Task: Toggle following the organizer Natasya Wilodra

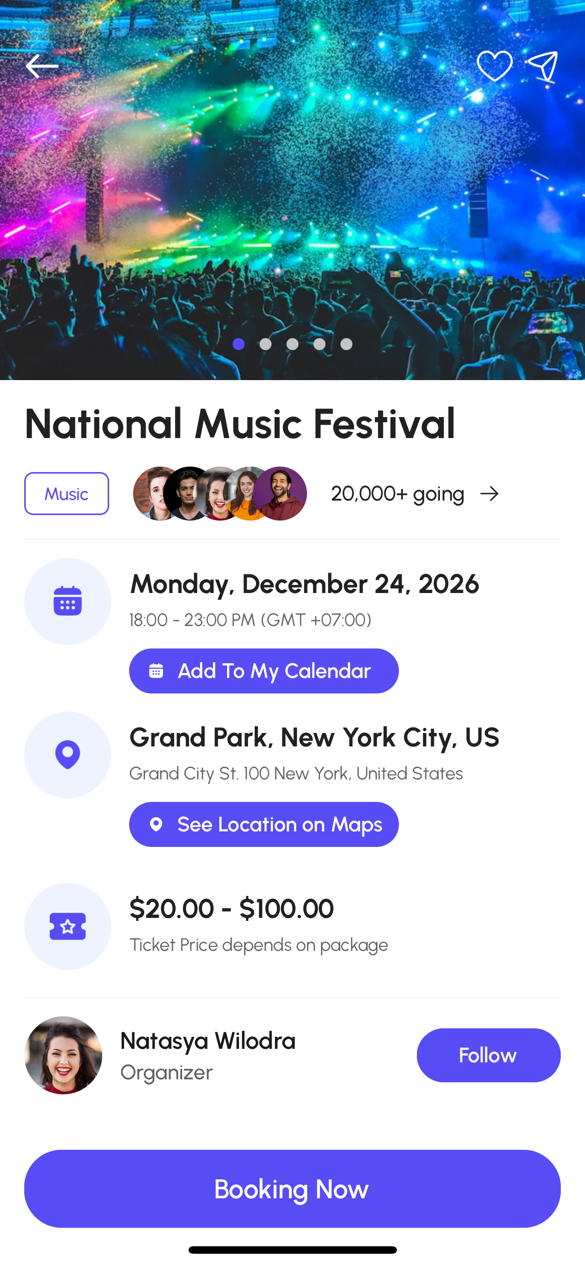Action: pyautogui.click(x=488, y=1054)
